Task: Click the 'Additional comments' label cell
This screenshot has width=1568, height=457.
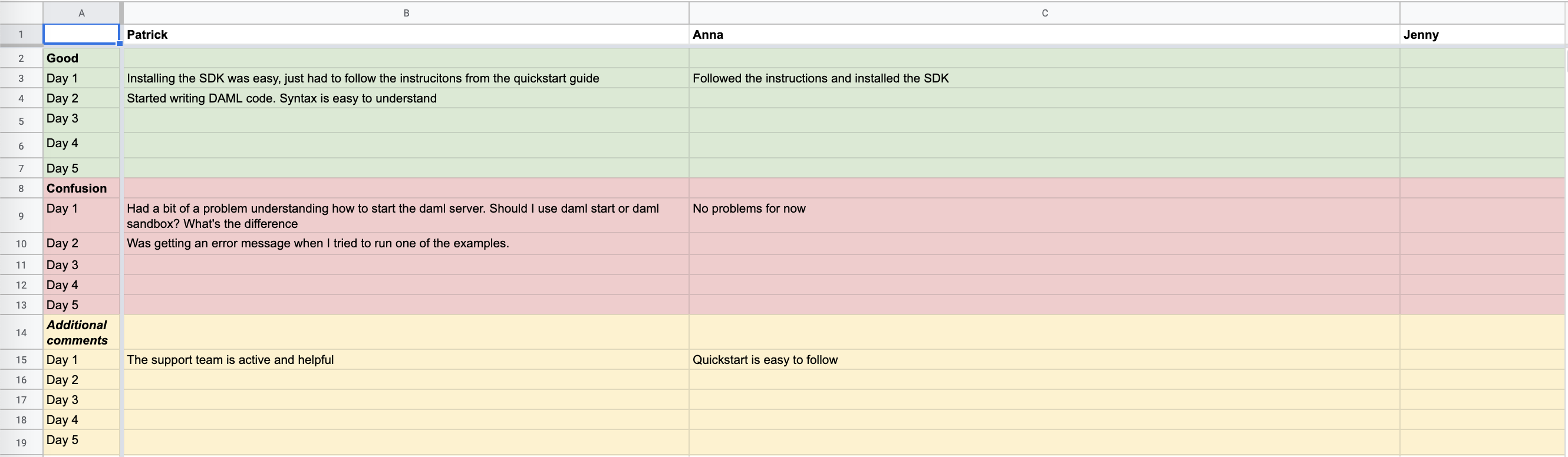Action: (x=81, y=332)
